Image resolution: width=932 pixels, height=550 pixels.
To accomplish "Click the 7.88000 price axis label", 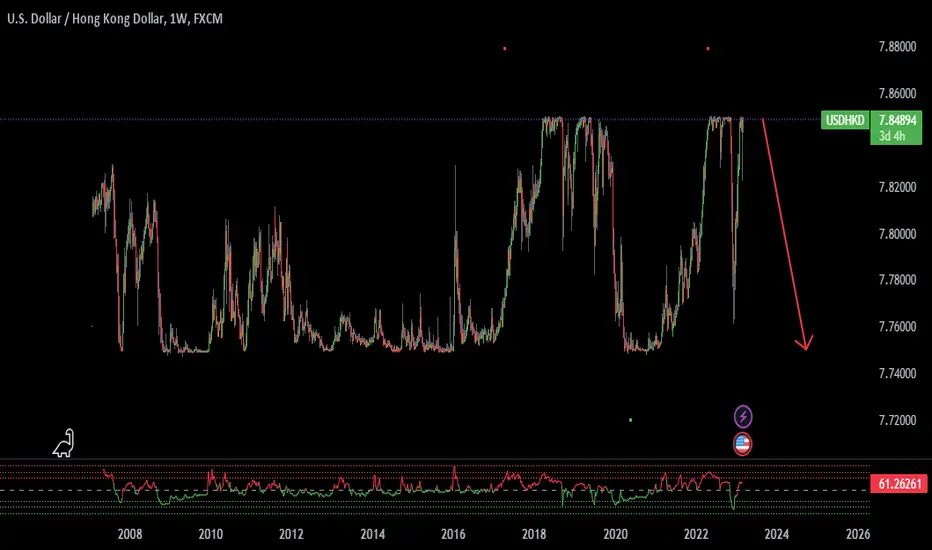I will click(x=897, y=47).
